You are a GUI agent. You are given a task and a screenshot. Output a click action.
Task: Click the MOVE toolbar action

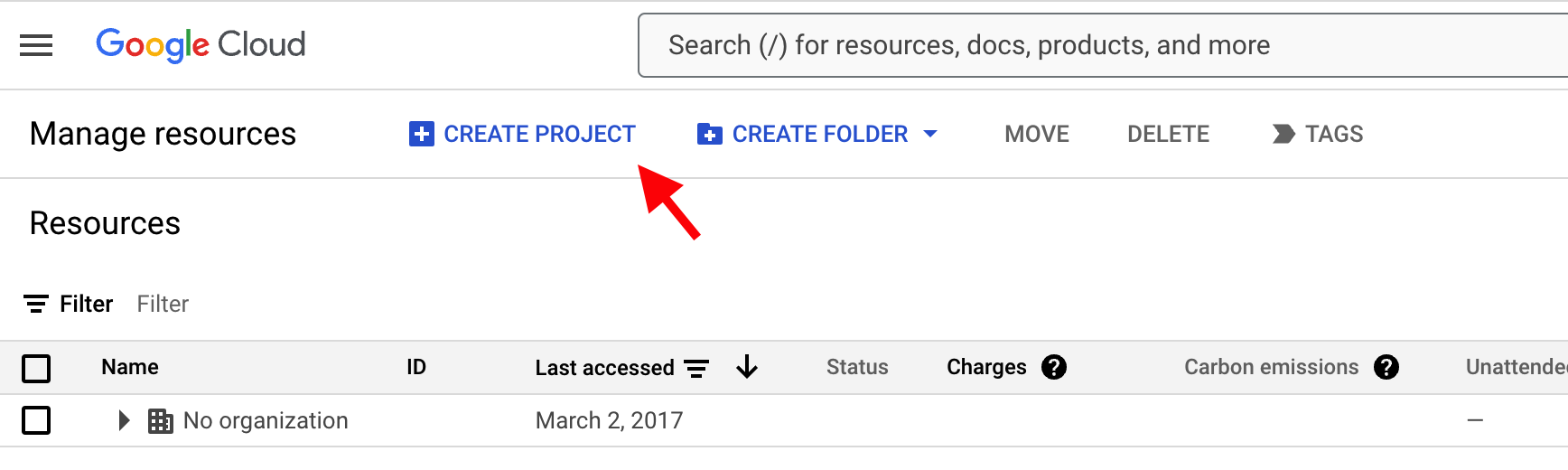(x=1037, y=134)
